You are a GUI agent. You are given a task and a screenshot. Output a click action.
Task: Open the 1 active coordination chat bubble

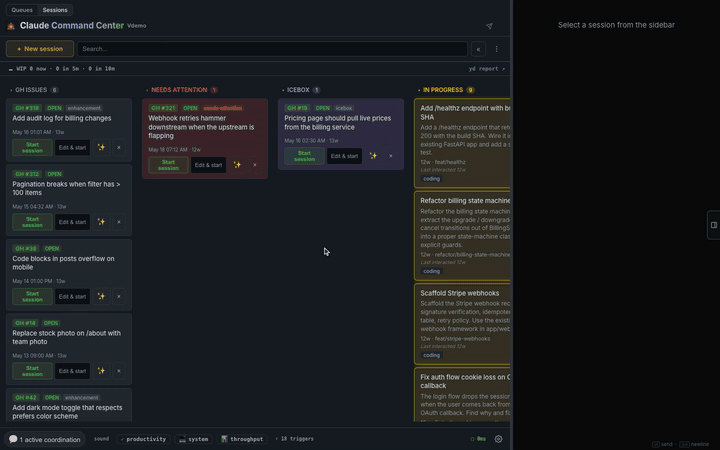pyautogui.click(x=45, y=439)
